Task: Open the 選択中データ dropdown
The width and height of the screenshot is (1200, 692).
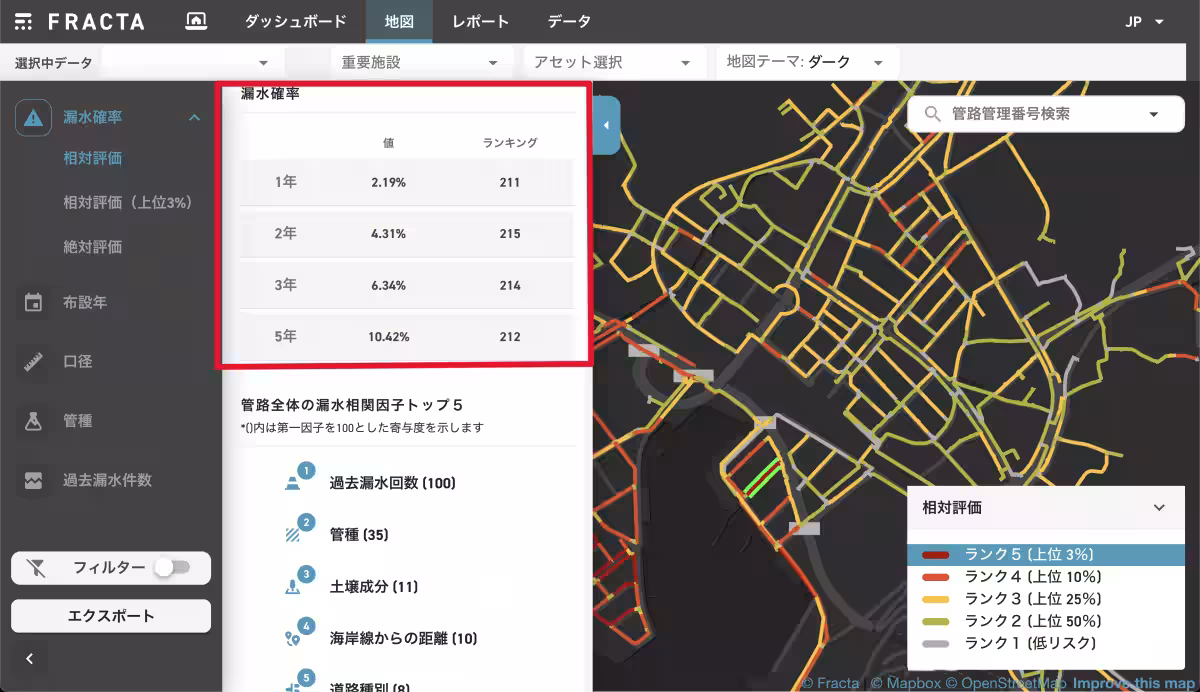Action: click(x=193, y=62)
